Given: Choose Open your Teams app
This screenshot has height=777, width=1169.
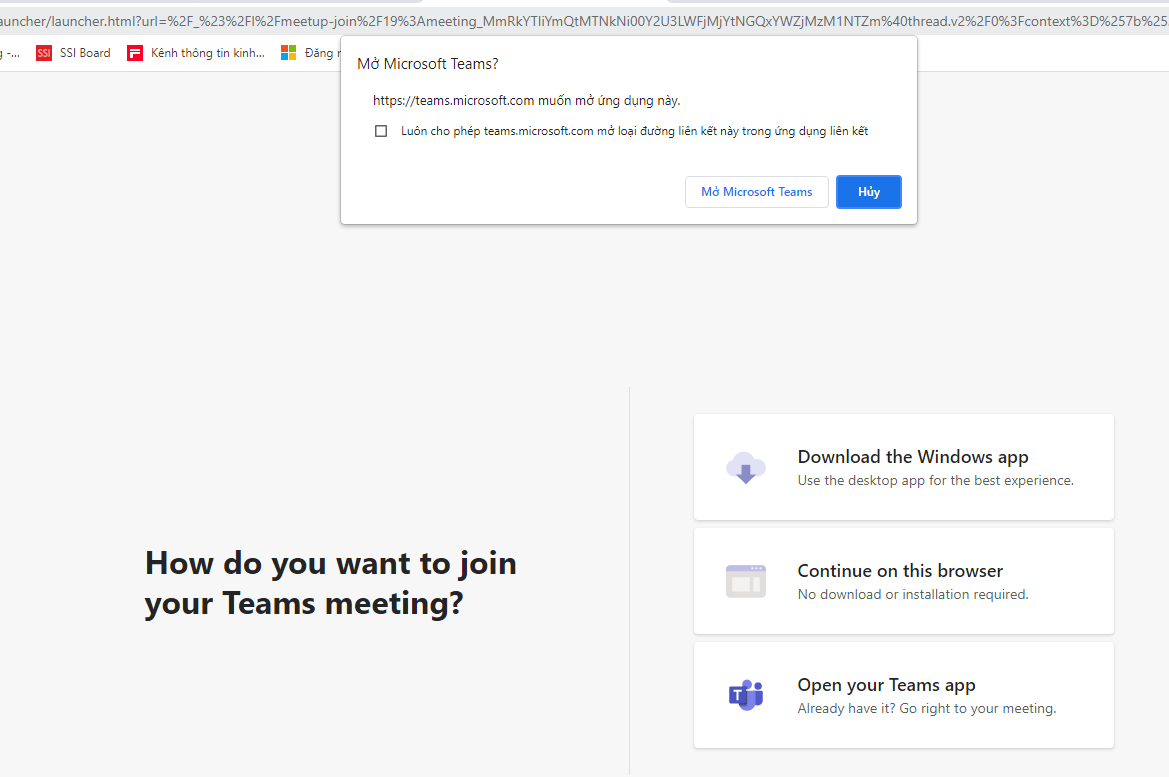Looking at the screenshot, I should (886, 685).
